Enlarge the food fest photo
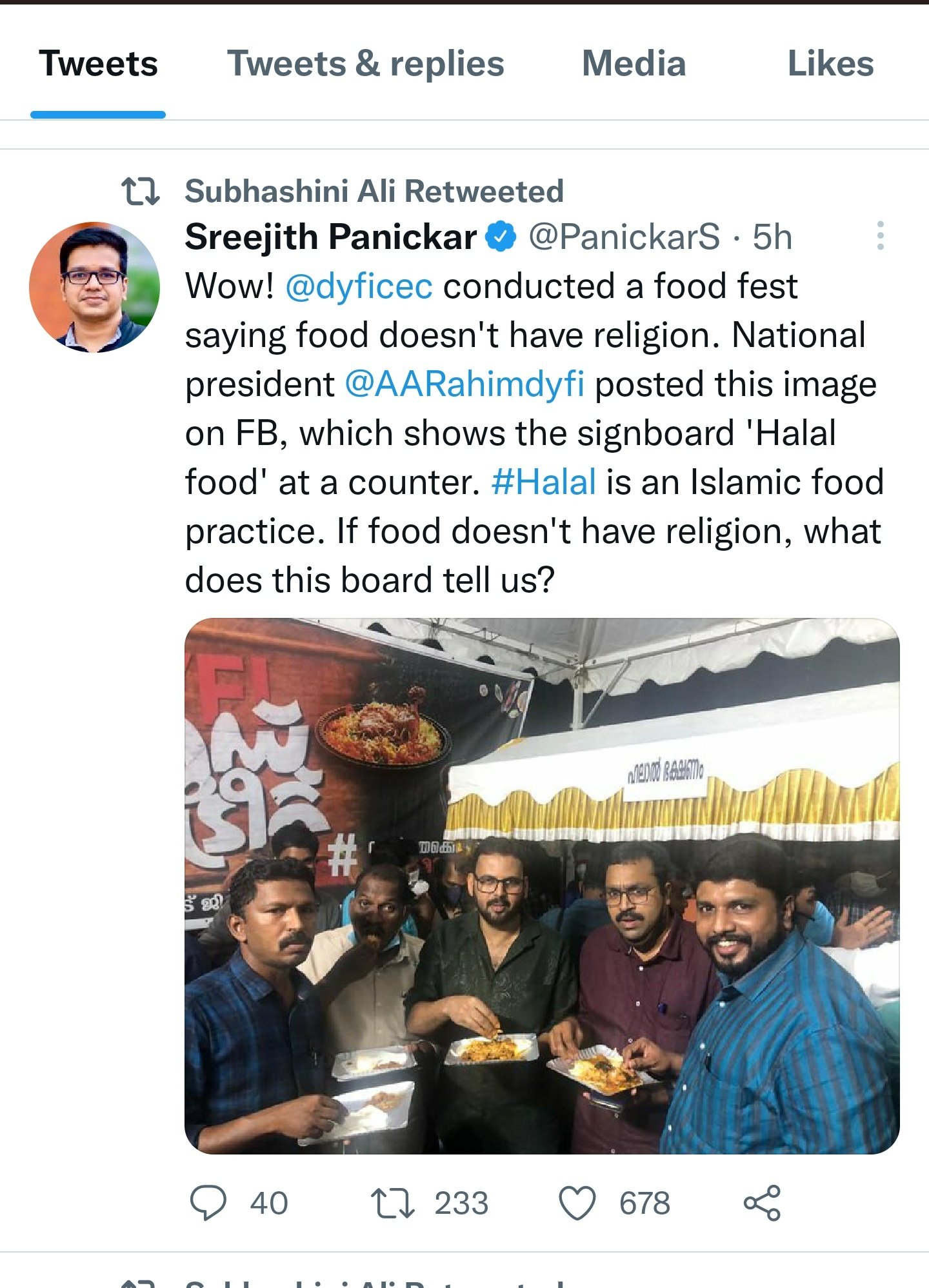Image resolution: width=929 pixels, height=1288 pixels. (542, 886)
